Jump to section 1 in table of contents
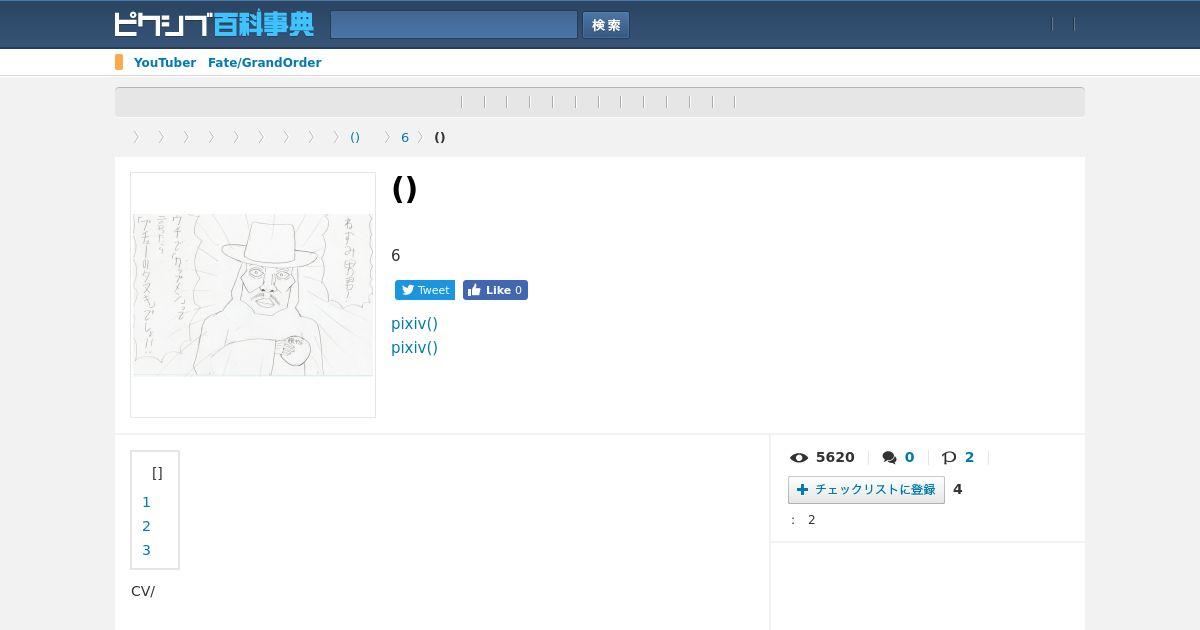Viewport: 1200px width, 630px height. coord(146,502)
